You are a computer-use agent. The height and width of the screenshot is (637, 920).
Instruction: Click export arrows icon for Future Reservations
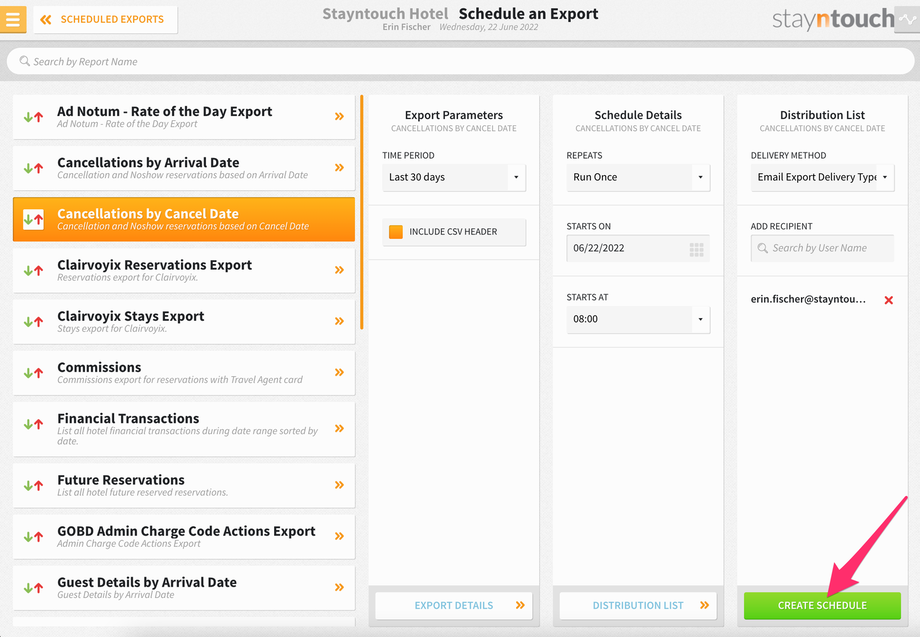(33, 485)
